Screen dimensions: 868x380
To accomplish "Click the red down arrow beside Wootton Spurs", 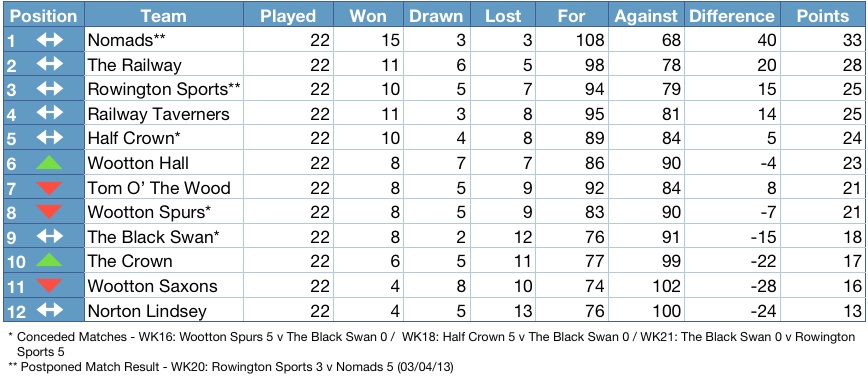I will (49, 212).
